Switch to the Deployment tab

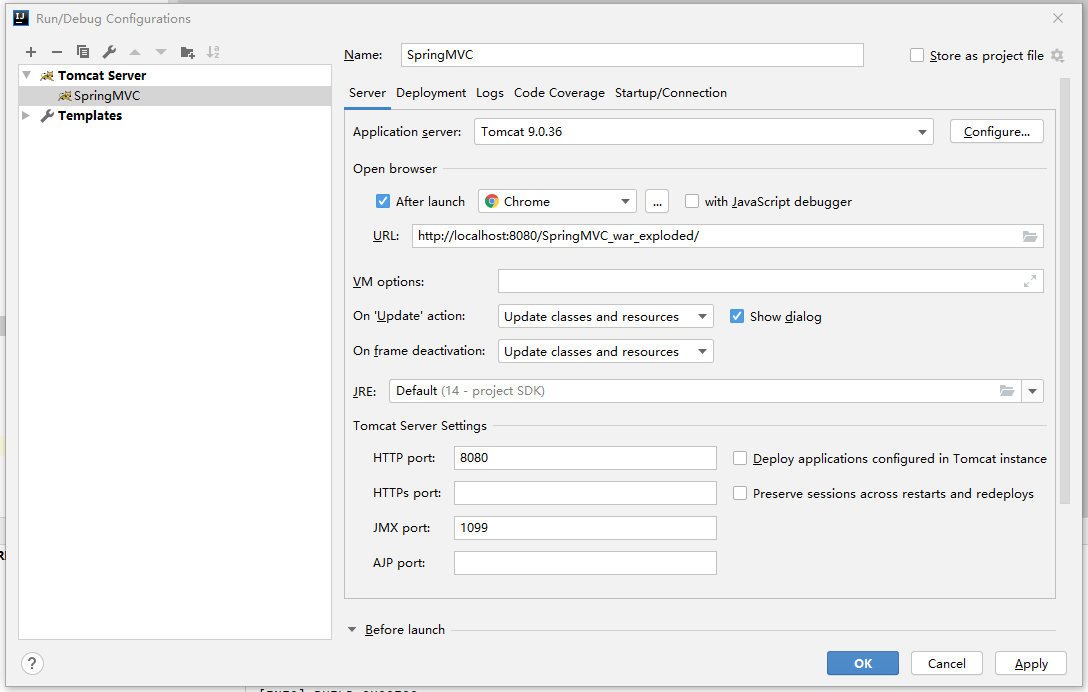coord(431,93)
